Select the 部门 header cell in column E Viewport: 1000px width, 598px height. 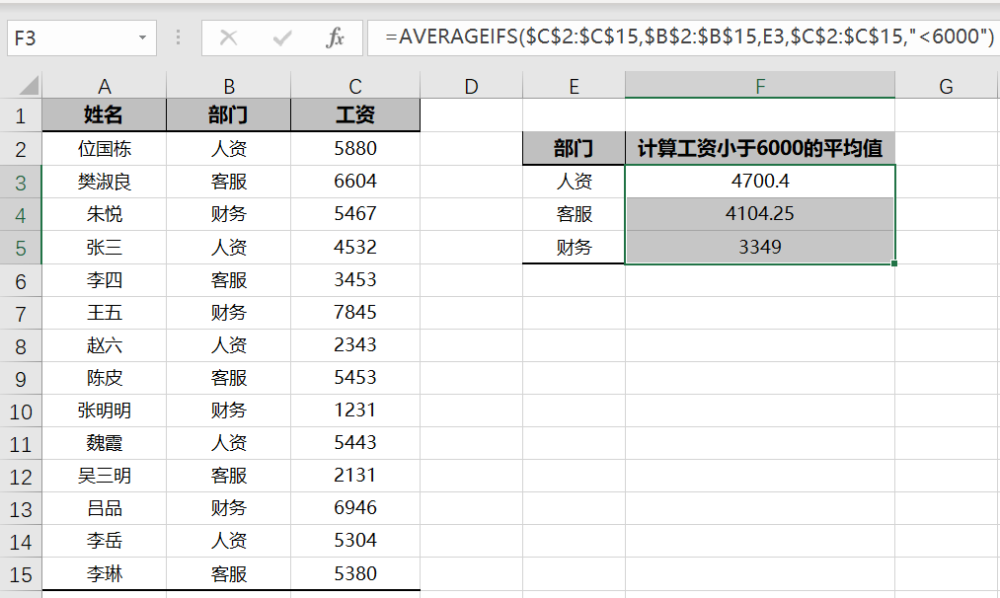click(574, 148)
